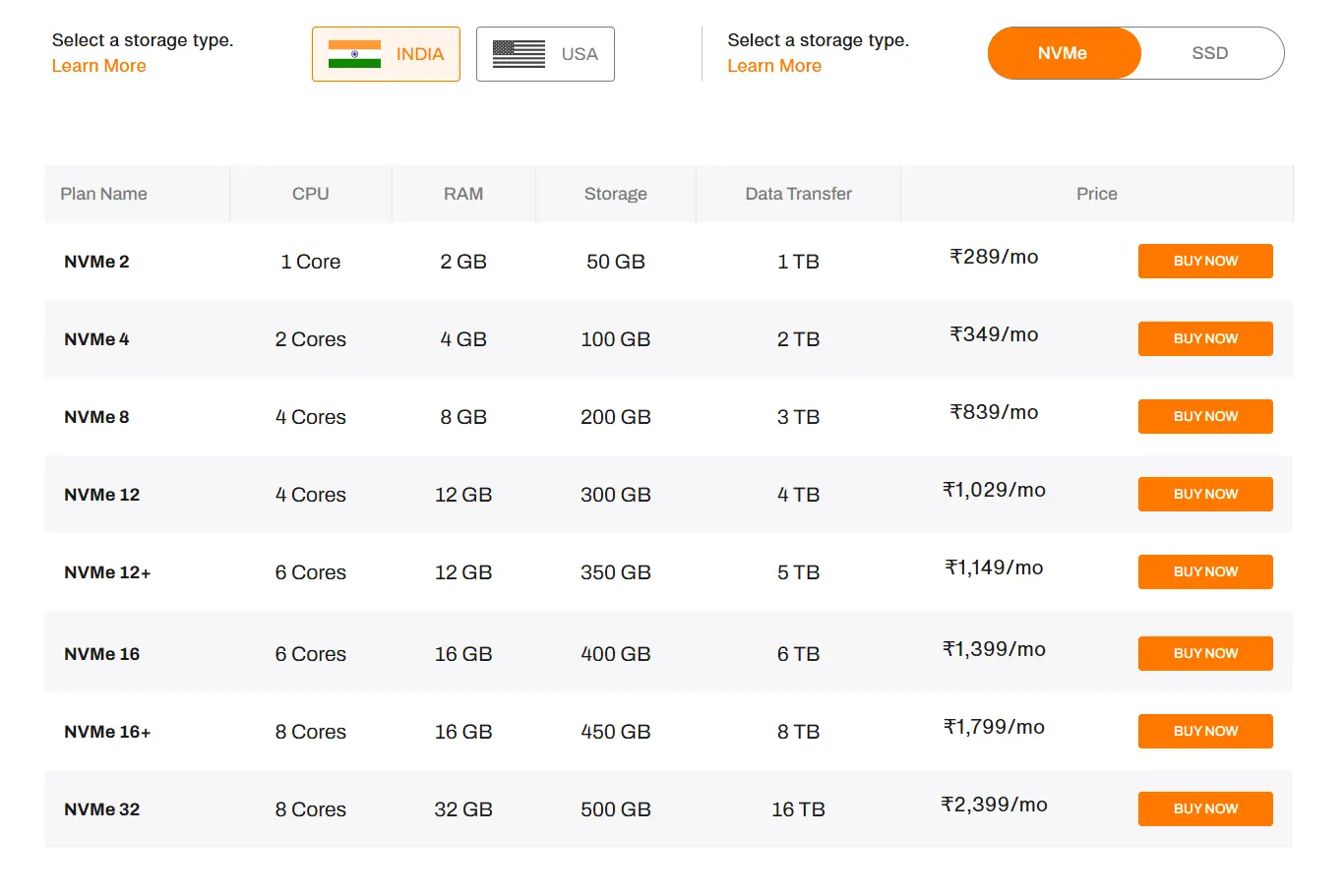Buy the NVMe 12 plan
The width and height of the screenshot is (1344, 896).
(x=1204, y=494)
